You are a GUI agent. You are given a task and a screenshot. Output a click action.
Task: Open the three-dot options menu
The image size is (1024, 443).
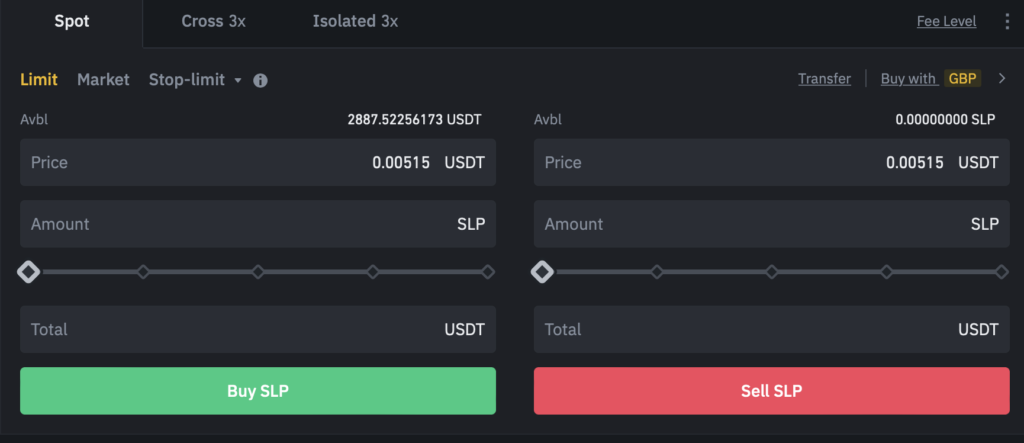pyautogui.click(x=1006, y=21)
